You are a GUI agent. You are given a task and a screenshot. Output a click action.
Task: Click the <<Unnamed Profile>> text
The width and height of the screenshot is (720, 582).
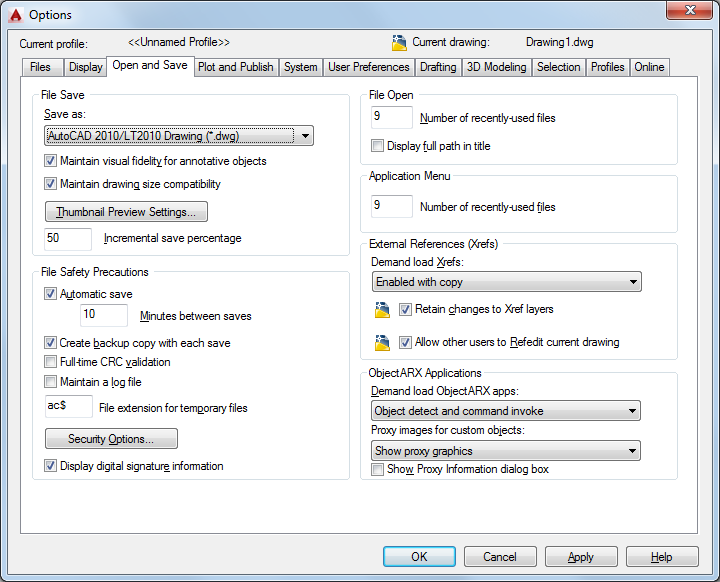(179, 42)
